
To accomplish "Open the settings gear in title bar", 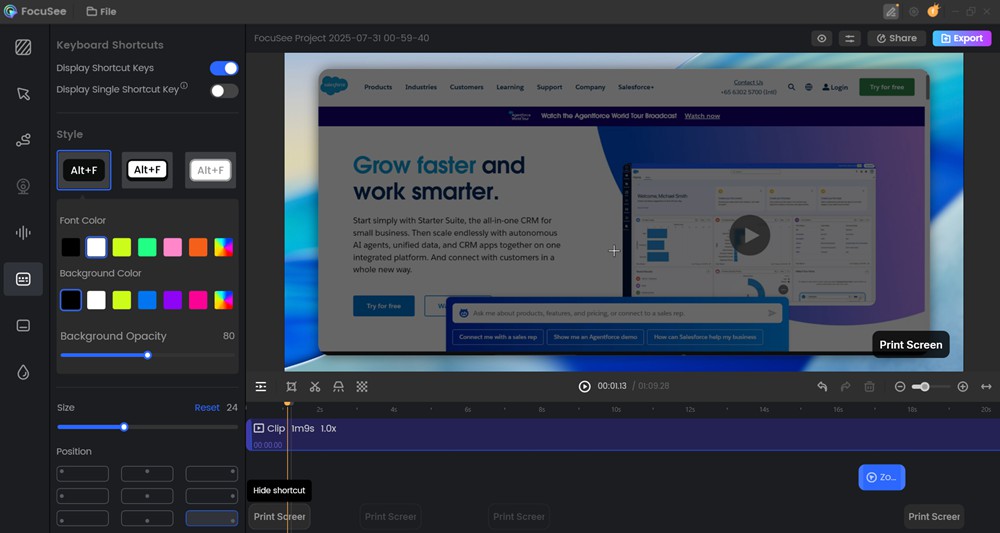I will coord(913,11).
